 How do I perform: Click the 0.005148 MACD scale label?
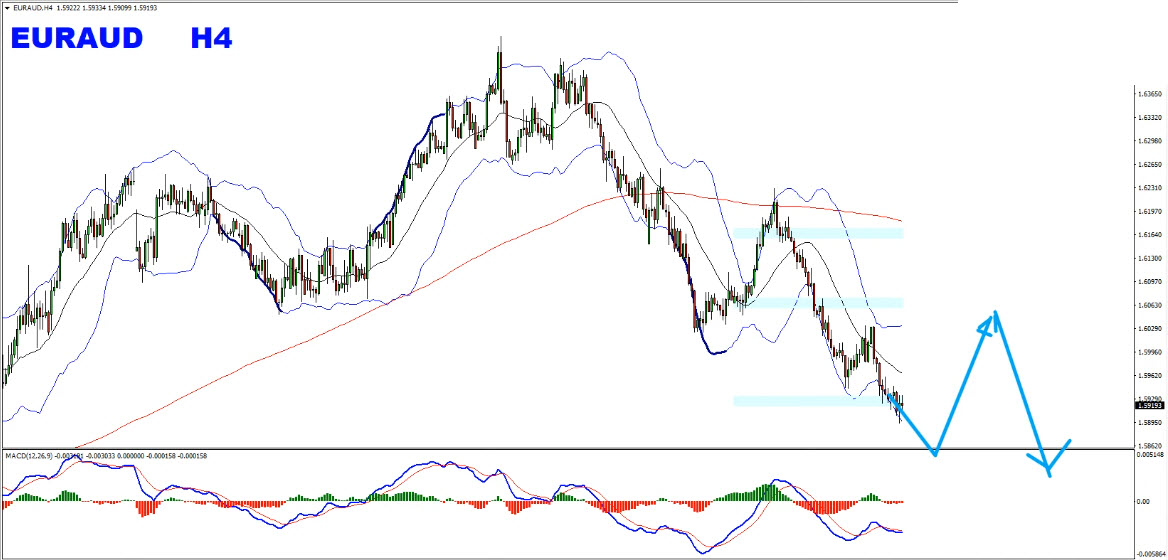1151,455
